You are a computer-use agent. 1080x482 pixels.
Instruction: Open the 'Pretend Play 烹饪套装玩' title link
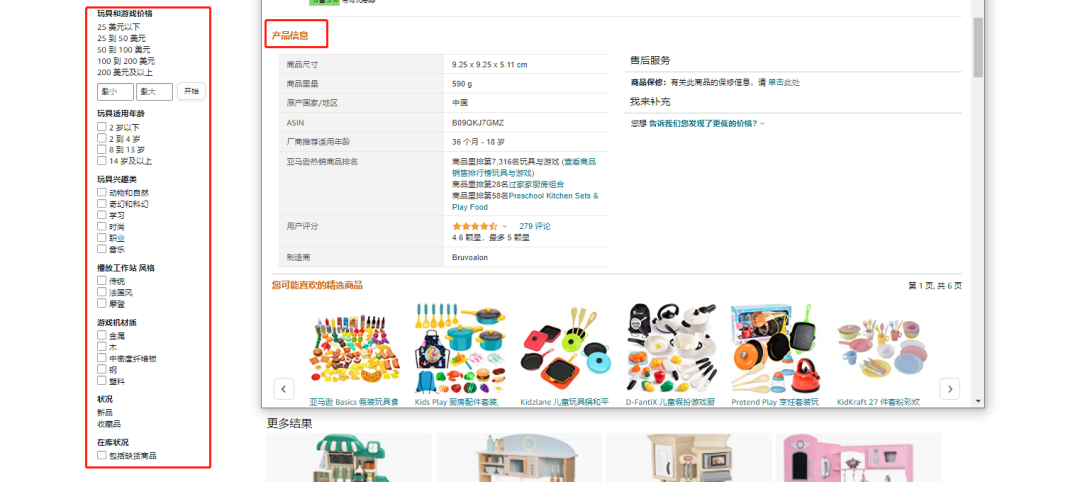(x=775, y=401)
